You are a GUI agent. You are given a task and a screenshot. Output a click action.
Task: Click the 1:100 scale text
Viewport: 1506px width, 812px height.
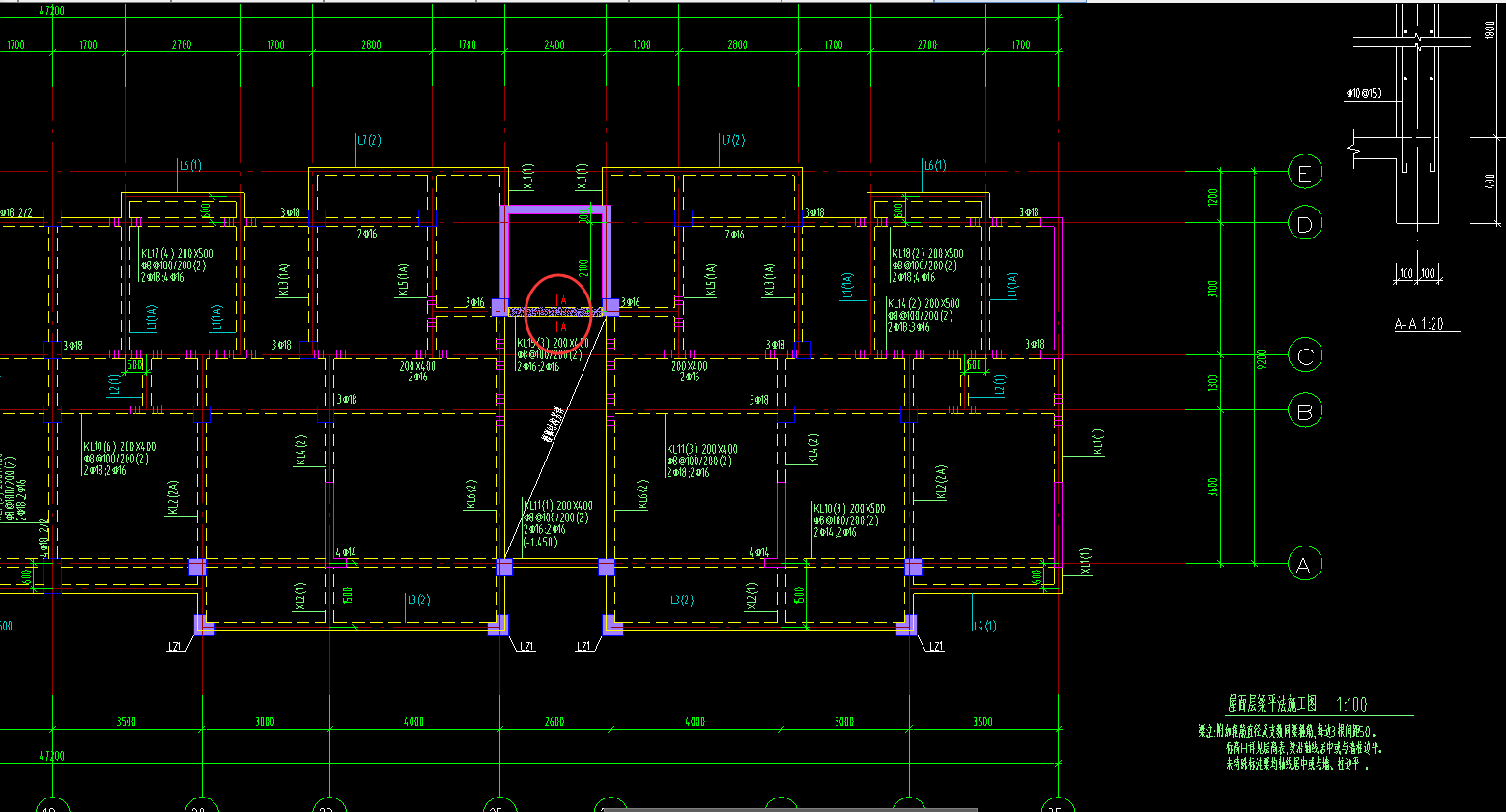pyautogui.click(x=1352, y=704)
